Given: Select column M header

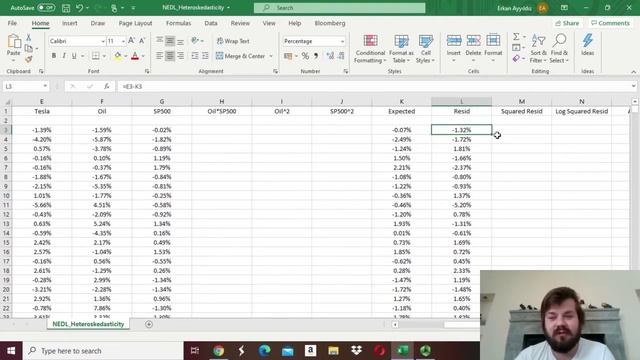Looking at the screenshot, I should (x=522, y=101).
